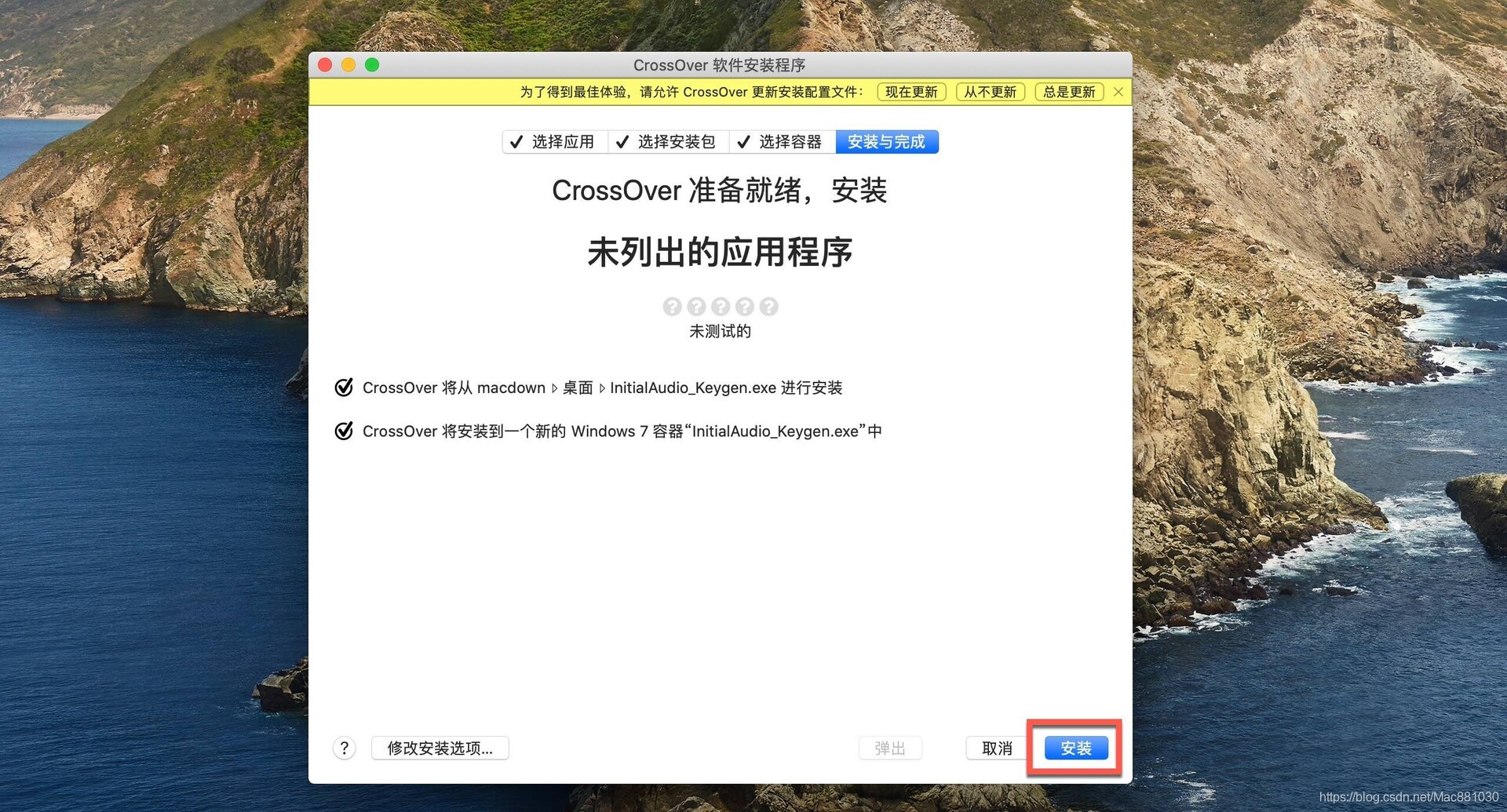
Task: Click the last rating question-mark icon
Action: (x=769, y=306)
